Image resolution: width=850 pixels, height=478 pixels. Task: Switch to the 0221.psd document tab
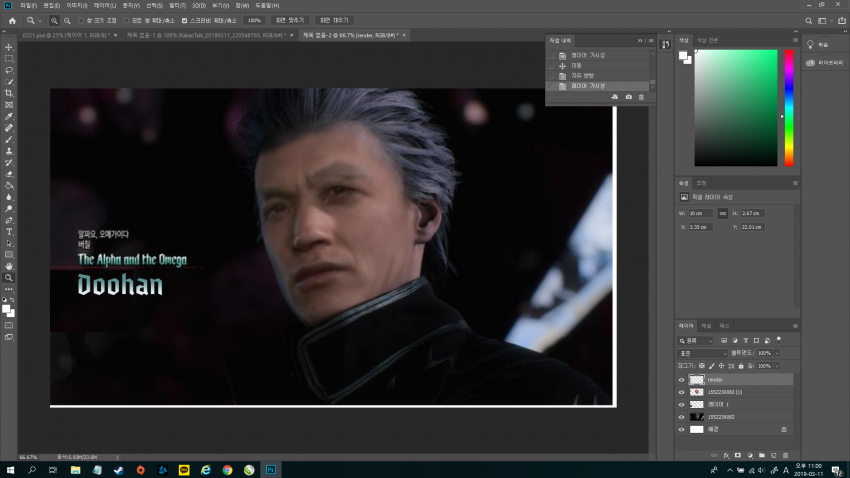coord(65,35)
